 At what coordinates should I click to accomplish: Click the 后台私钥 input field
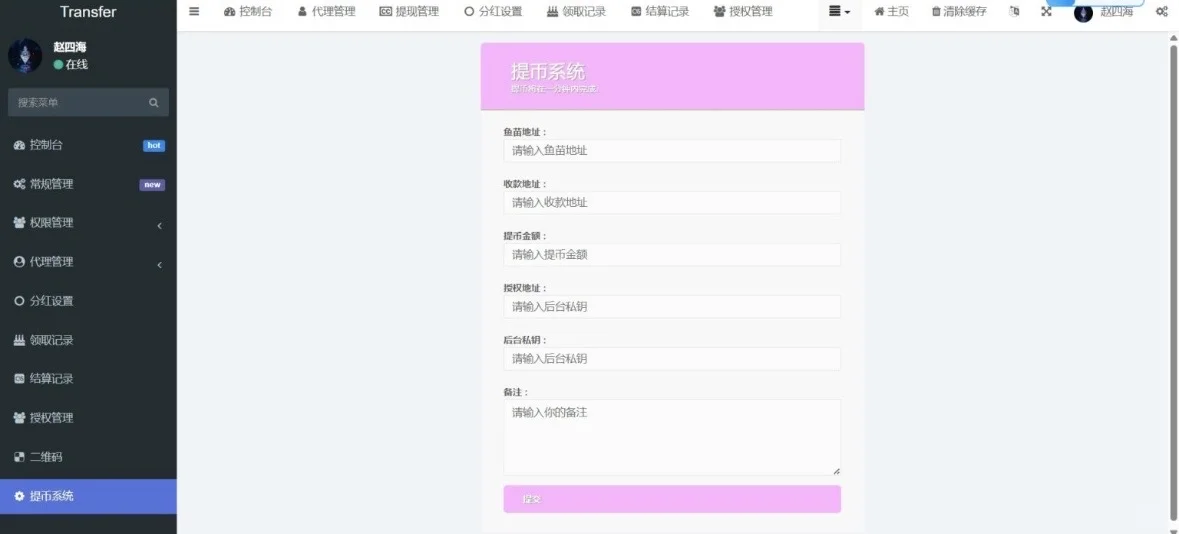672,359
